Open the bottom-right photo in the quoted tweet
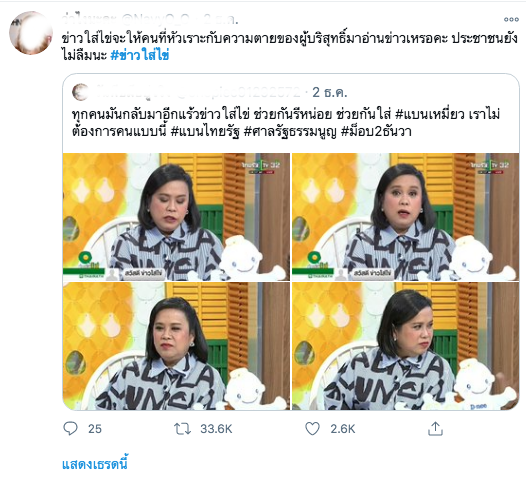526x483 pixels. coord(406,346)
